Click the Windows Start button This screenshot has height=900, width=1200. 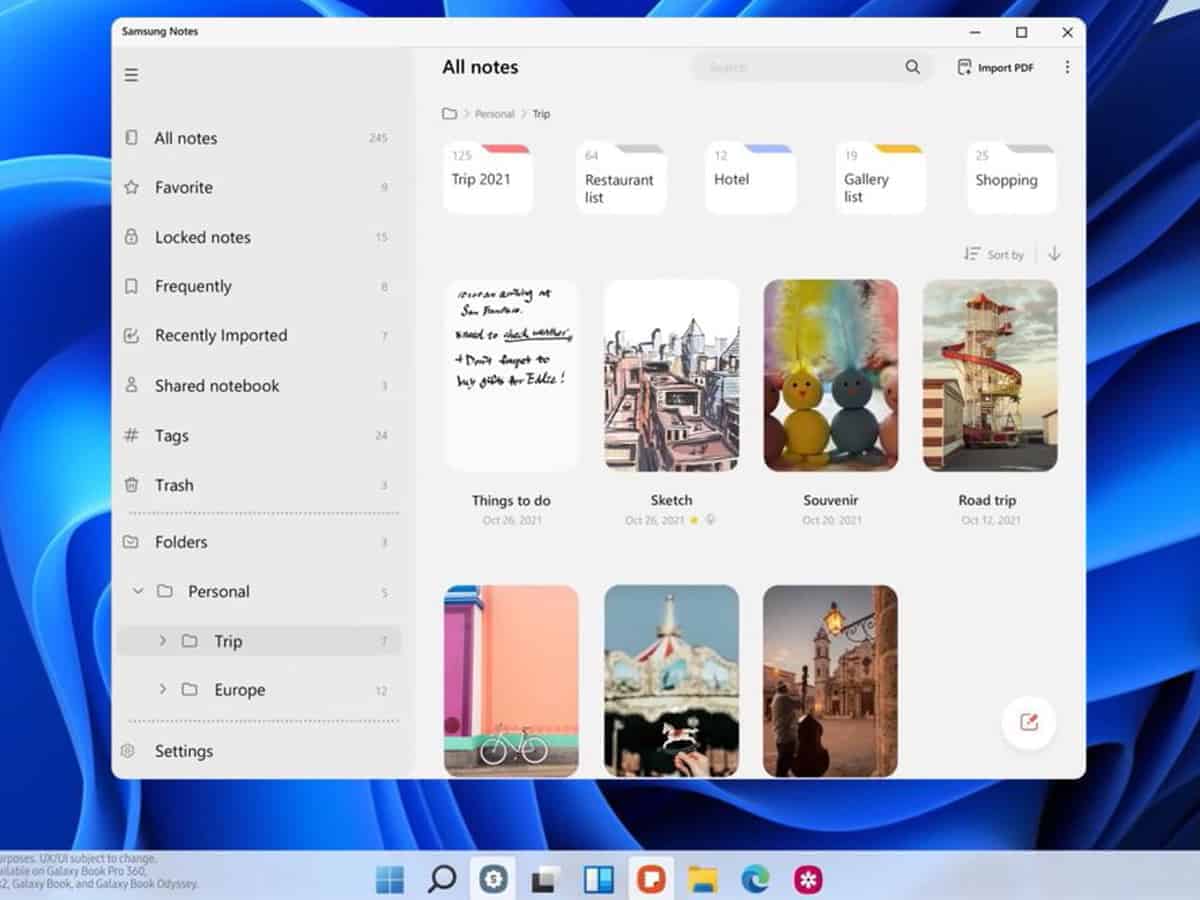click(x=389, y=879)
